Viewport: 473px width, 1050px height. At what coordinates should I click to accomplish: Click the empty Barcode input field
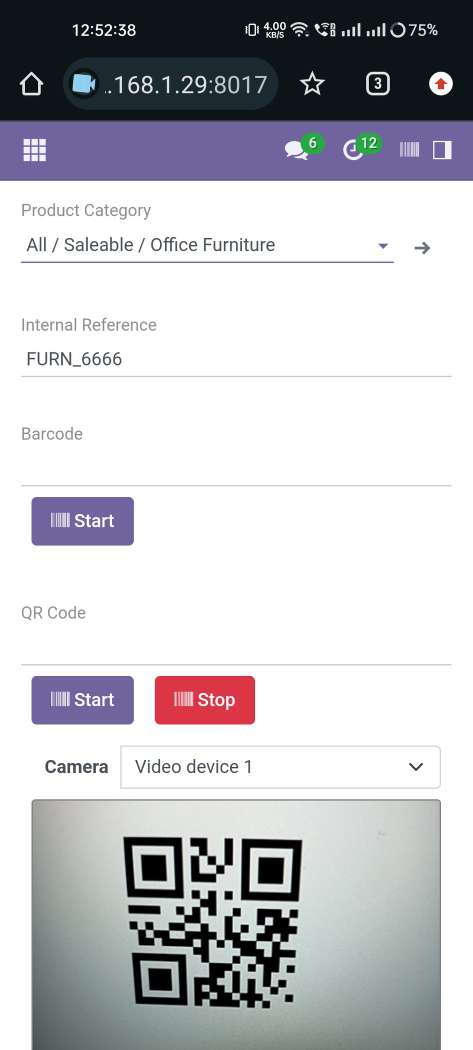click(x=236, y=468)
